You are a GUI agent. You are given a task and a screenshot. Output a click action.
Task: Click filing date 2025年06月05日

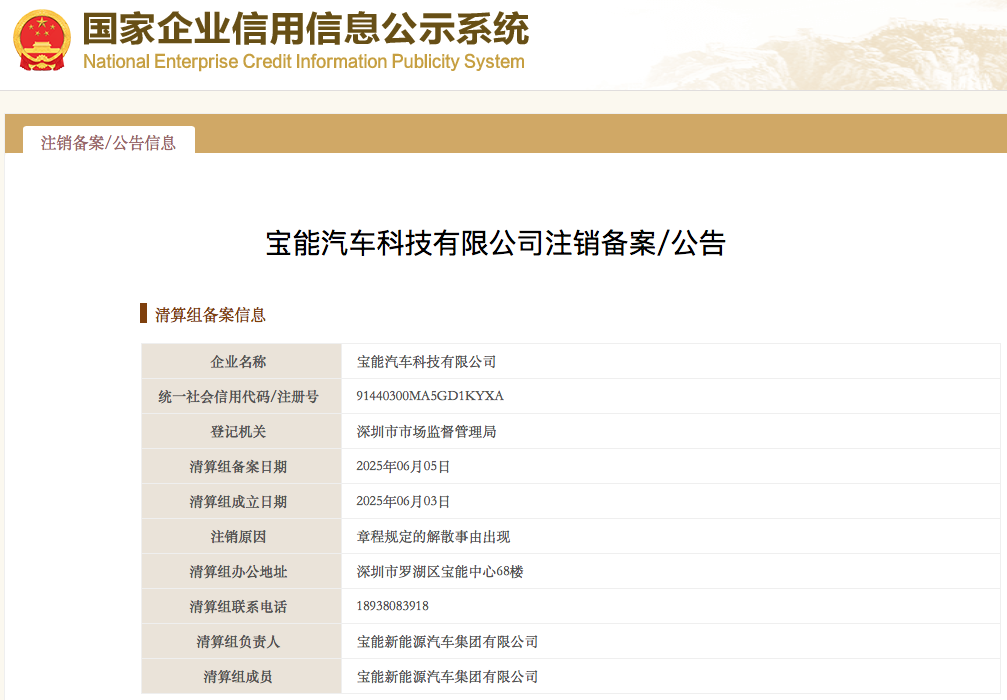pyautogui.click(x=403, y=466)
